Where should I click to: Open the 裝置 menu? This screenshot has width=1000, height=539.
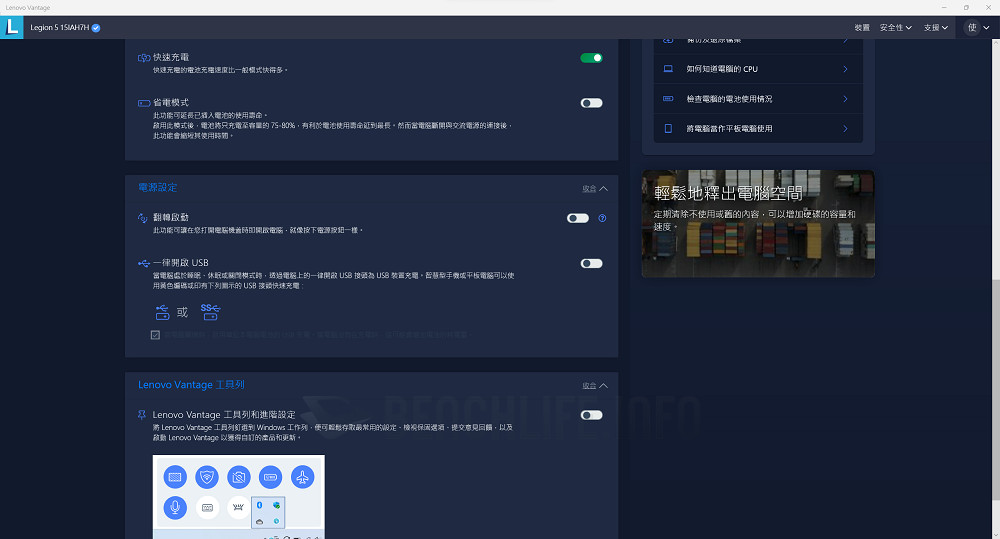861,28
